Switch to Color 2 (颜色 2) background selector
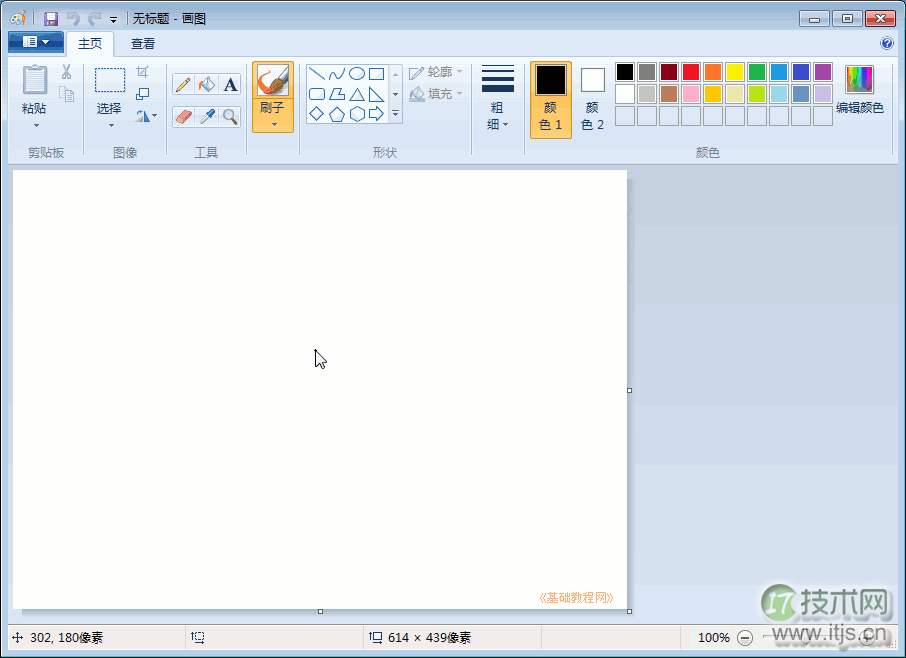This screenshot has height=658, width=906. tap(593, 99)
